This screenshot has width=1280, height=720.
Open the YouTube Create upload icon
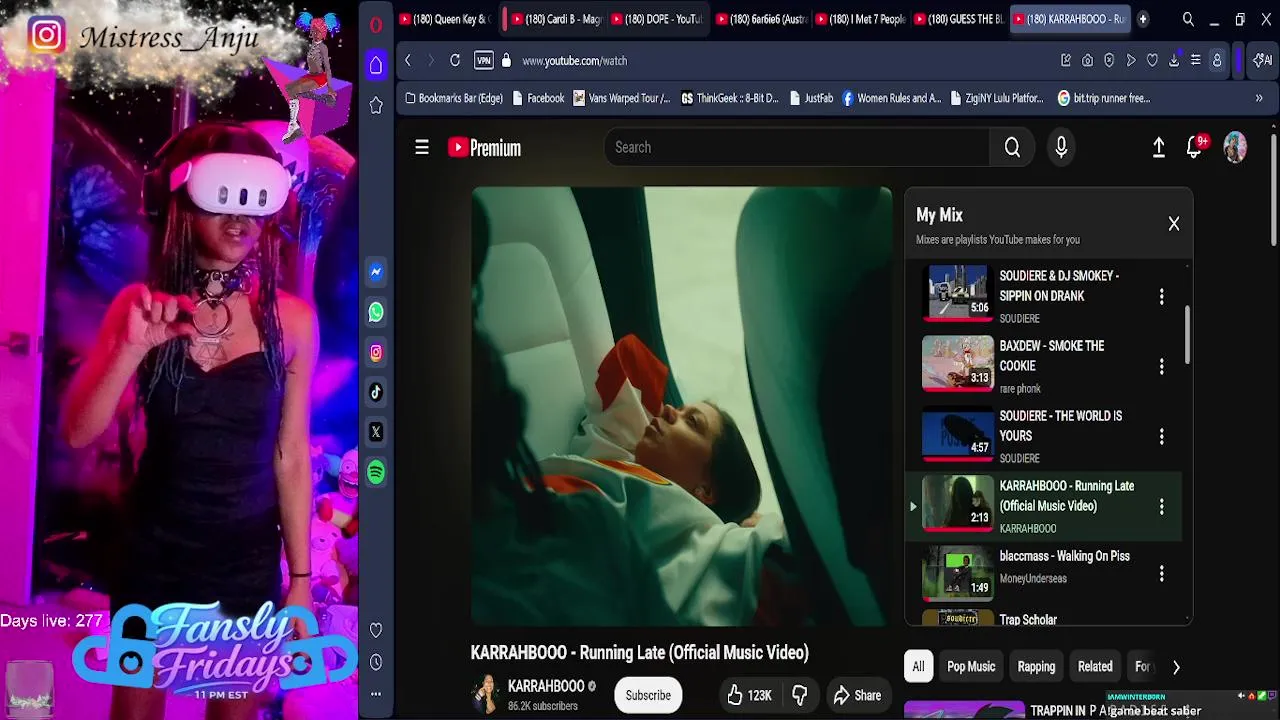[x=1158, y=148]
